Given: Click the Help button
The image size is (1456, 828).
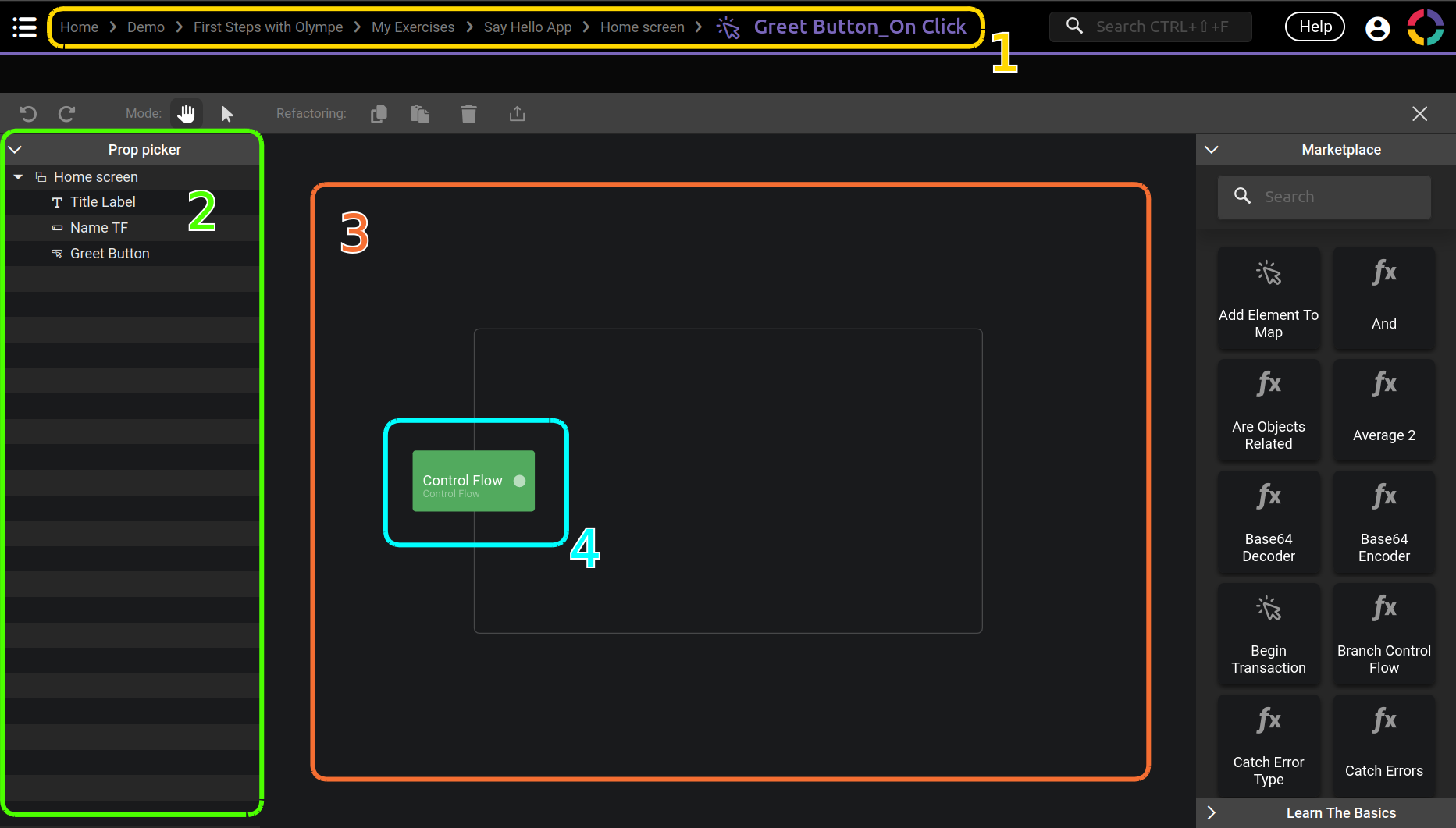Looking at the screenshot, I should click(1315, 27).
